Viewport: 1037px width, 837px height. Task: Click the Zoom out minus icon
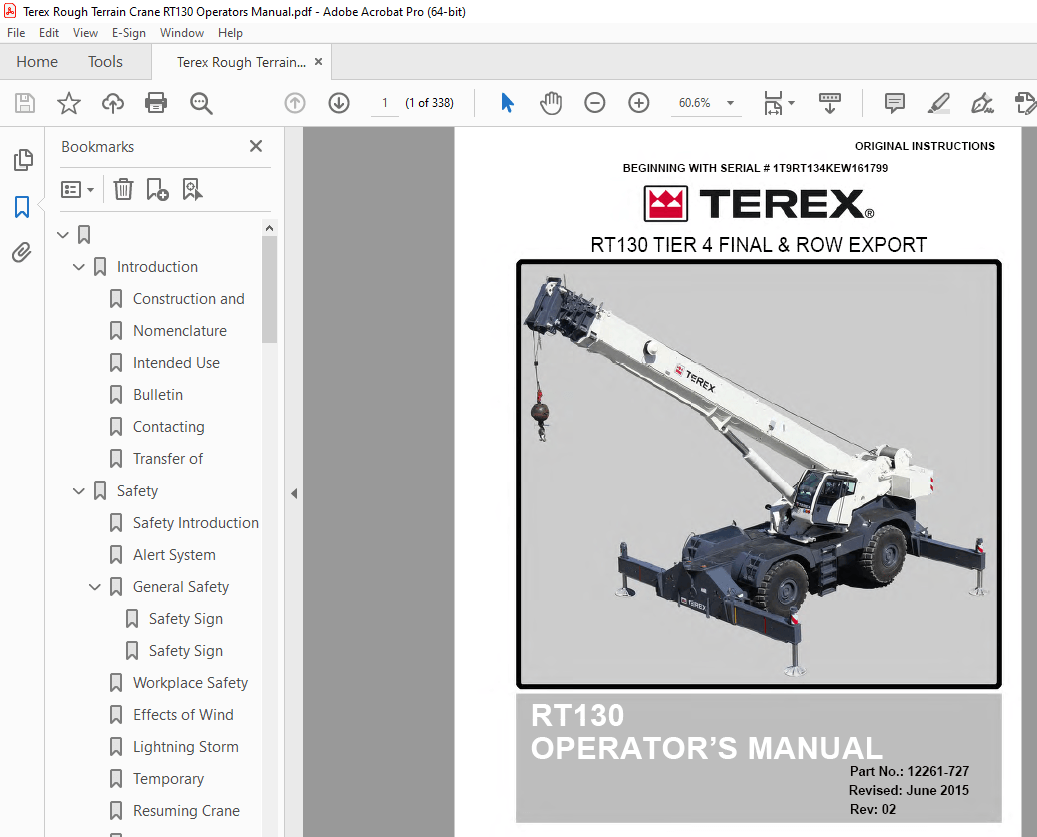click(x=594, y=102)
